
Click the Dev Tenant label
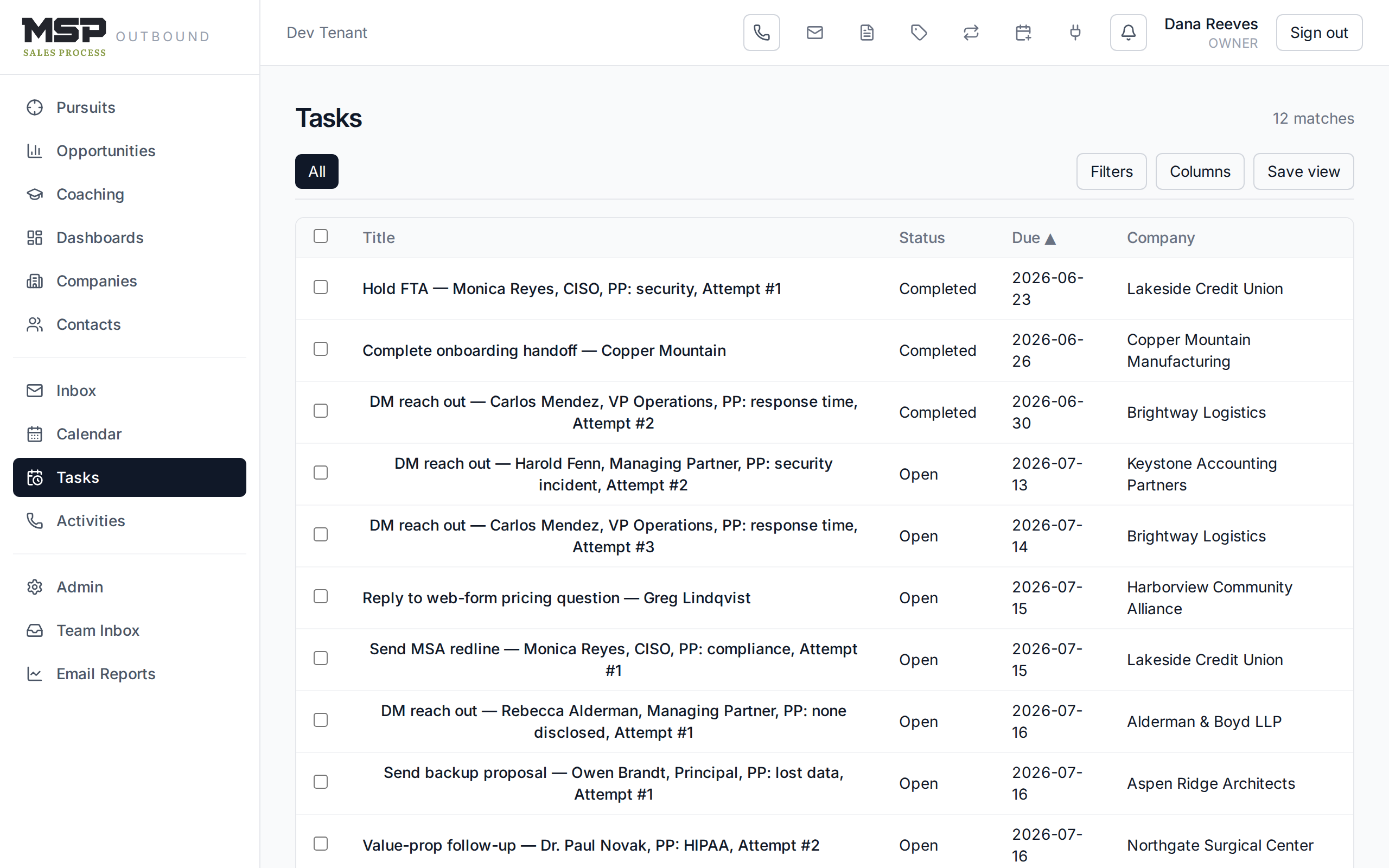point(327,33)
